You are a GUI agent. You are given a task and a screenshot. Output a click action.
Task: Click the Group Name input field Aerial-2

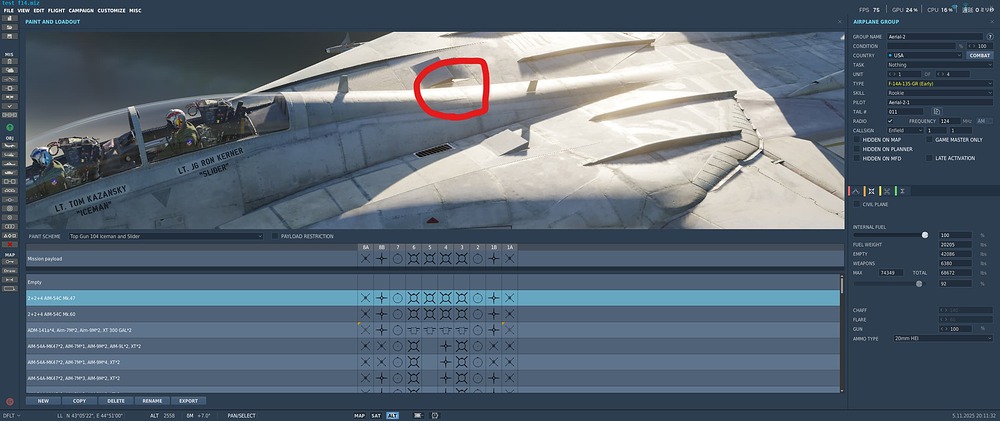(935, 37)
